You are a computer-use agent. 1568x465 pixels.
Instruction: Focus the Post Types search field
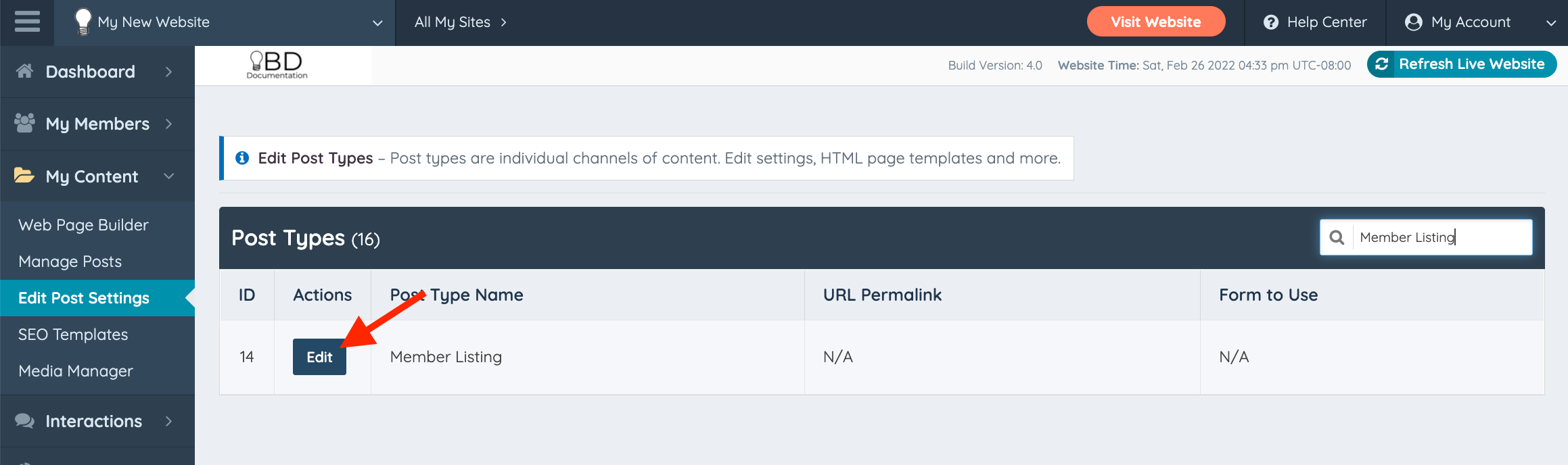1441,237
